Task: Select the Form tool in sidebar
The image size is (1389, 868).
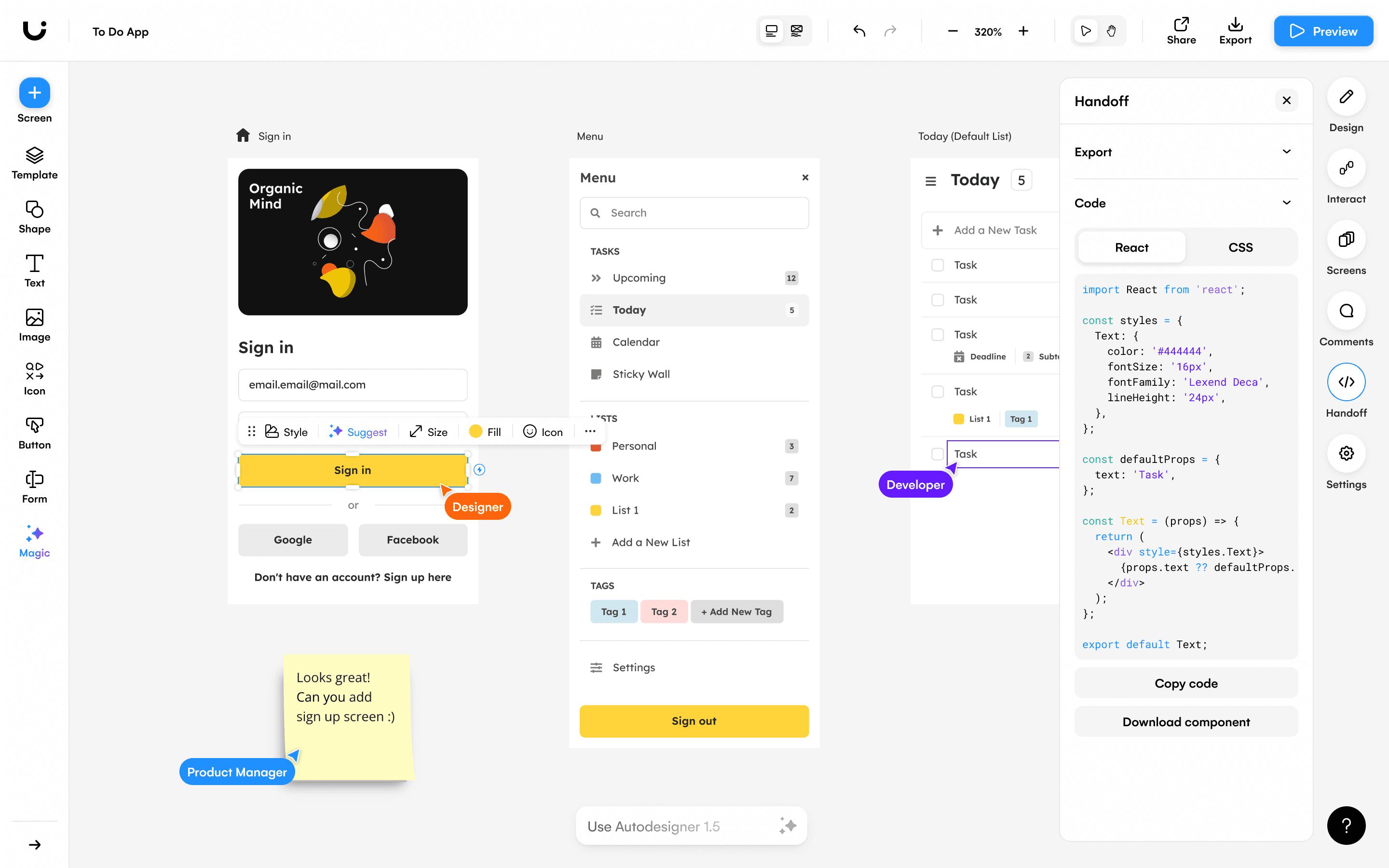Action: pyautogui.click(x=34, y=486)
